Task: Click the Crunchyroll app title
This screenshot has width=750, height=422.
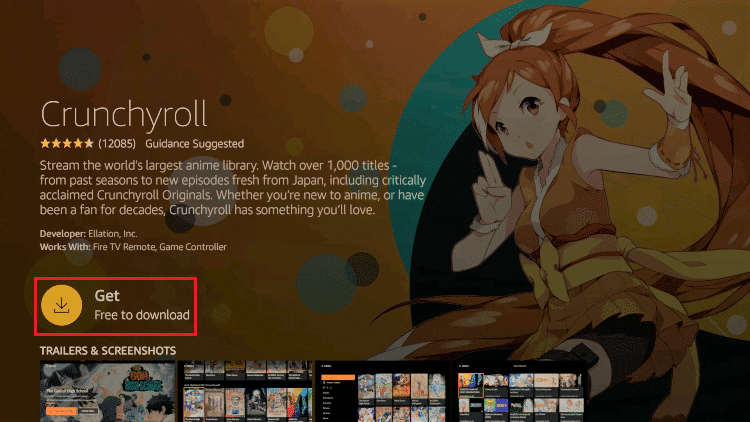Action: tap(124, 114)
